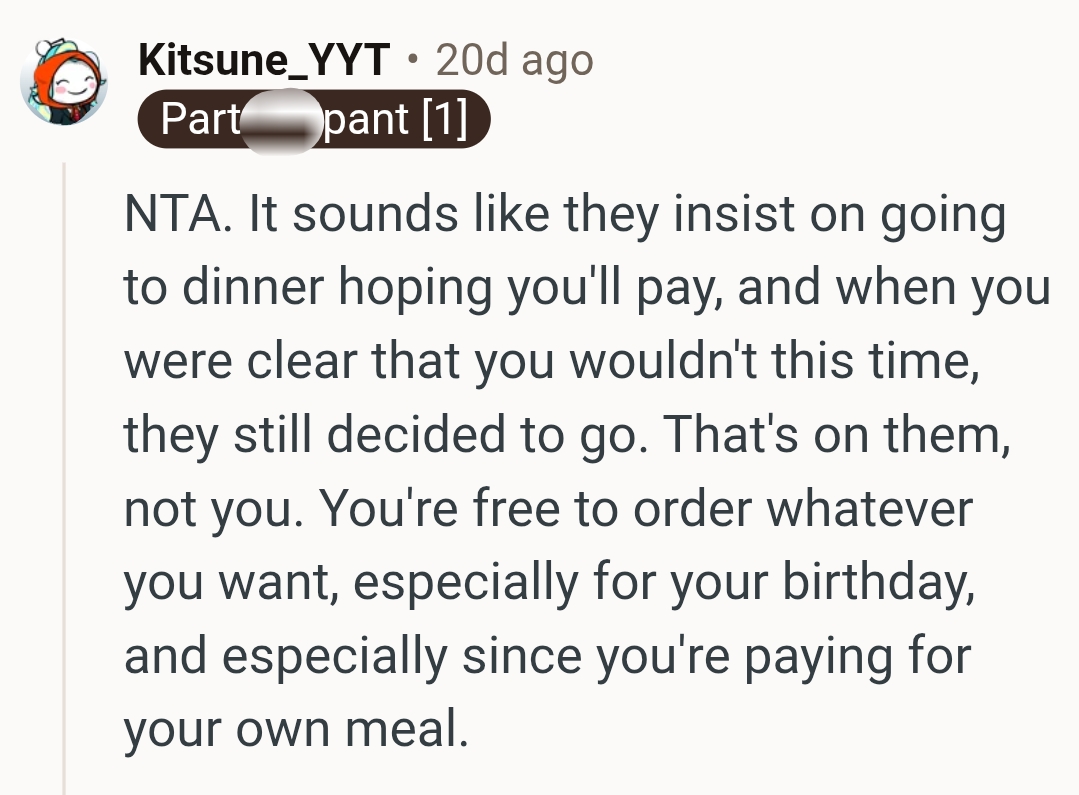Click the comment line starting 'to dinner hoping'

(x=586, y=289)
